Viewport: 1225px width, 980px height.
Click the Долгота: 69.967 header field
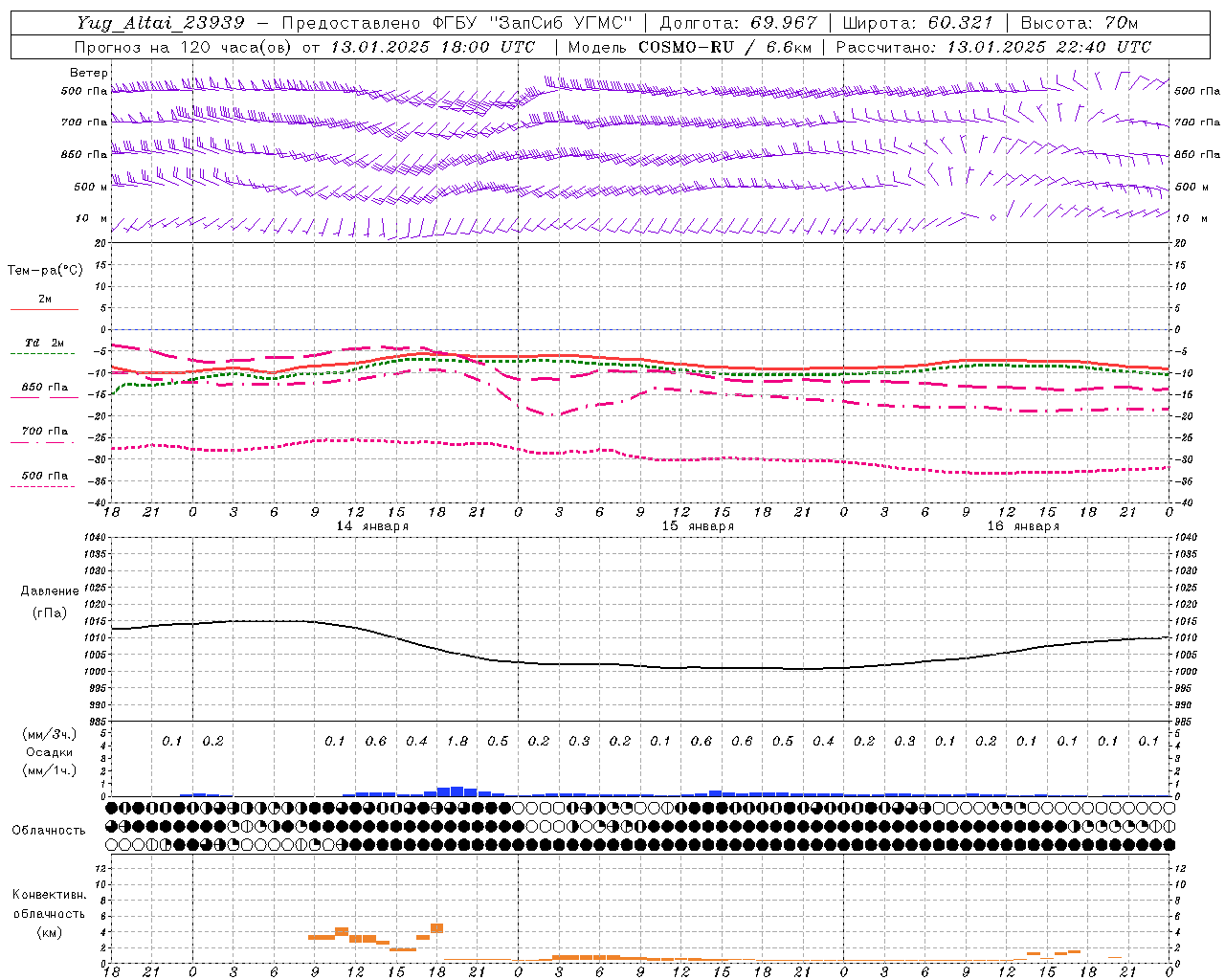[x=739, y=23]
